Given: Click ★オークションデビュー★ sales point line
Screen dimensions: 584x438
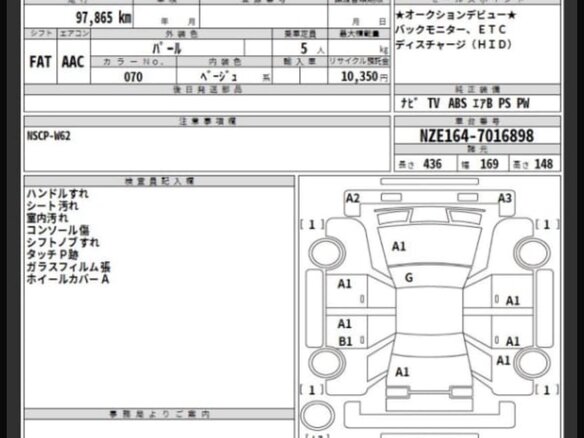Looking at the screenshot, I should [456, 15].
